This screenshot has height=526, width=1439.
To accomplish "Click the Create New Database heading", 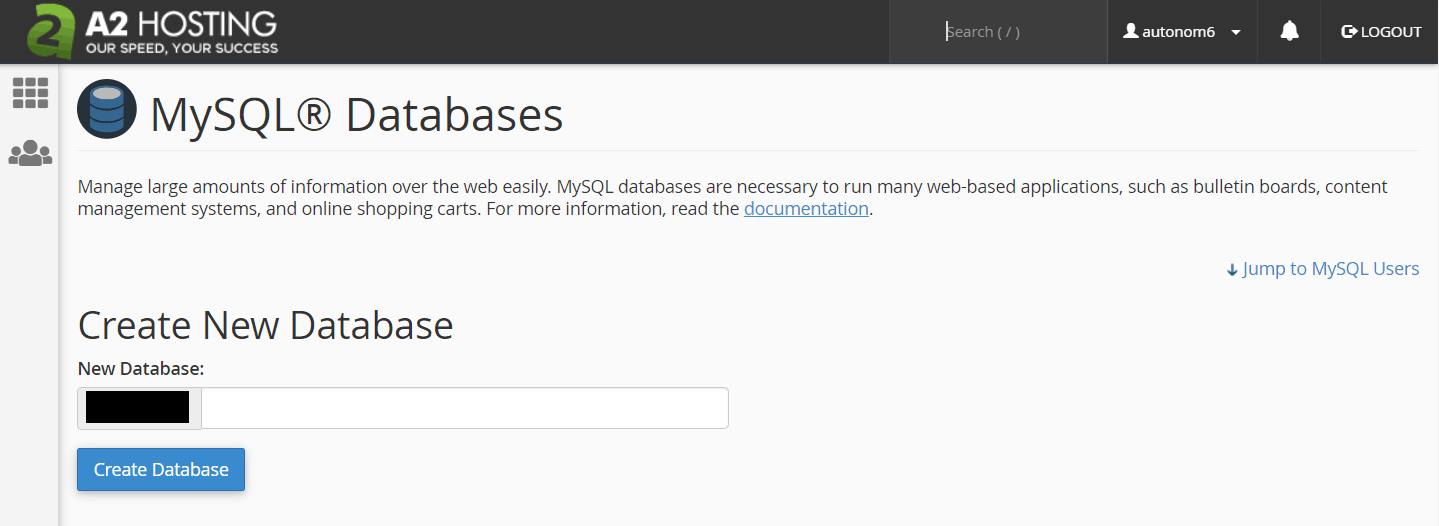I will [266, 326].
